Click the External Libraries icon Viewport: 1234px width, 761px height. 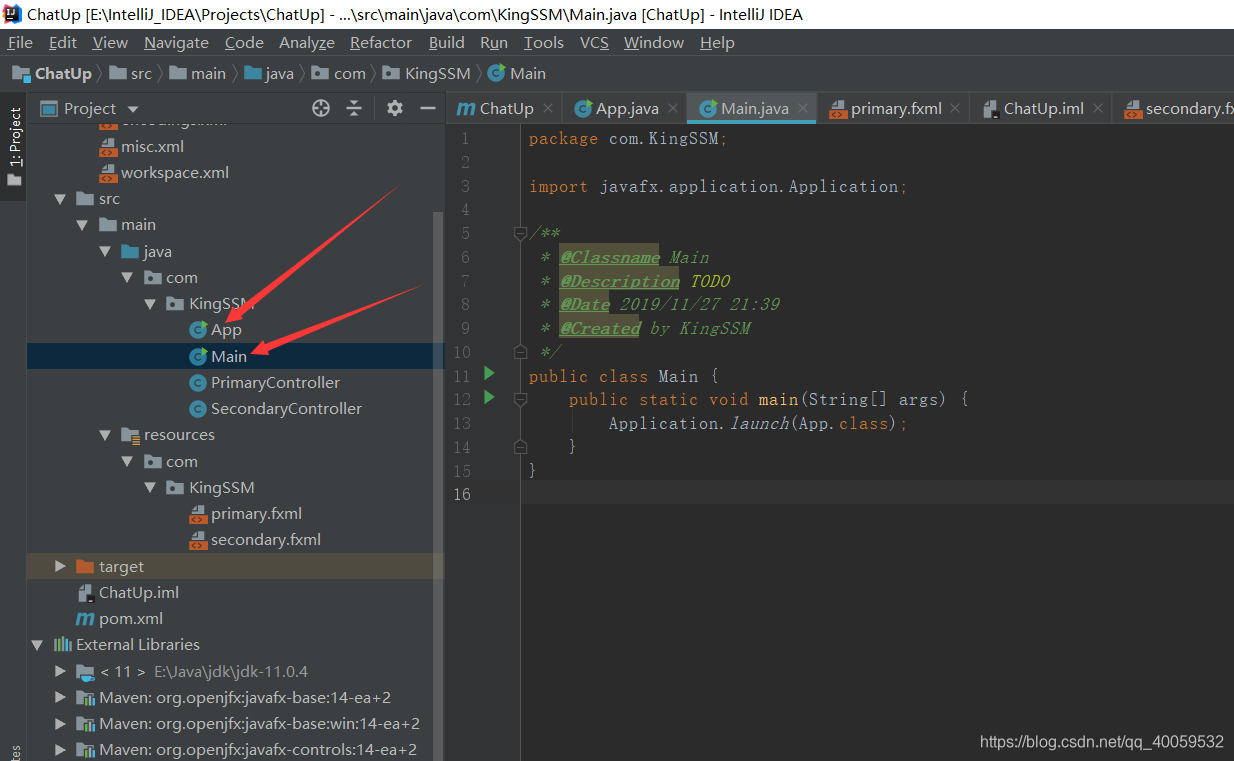coord(62,645)
